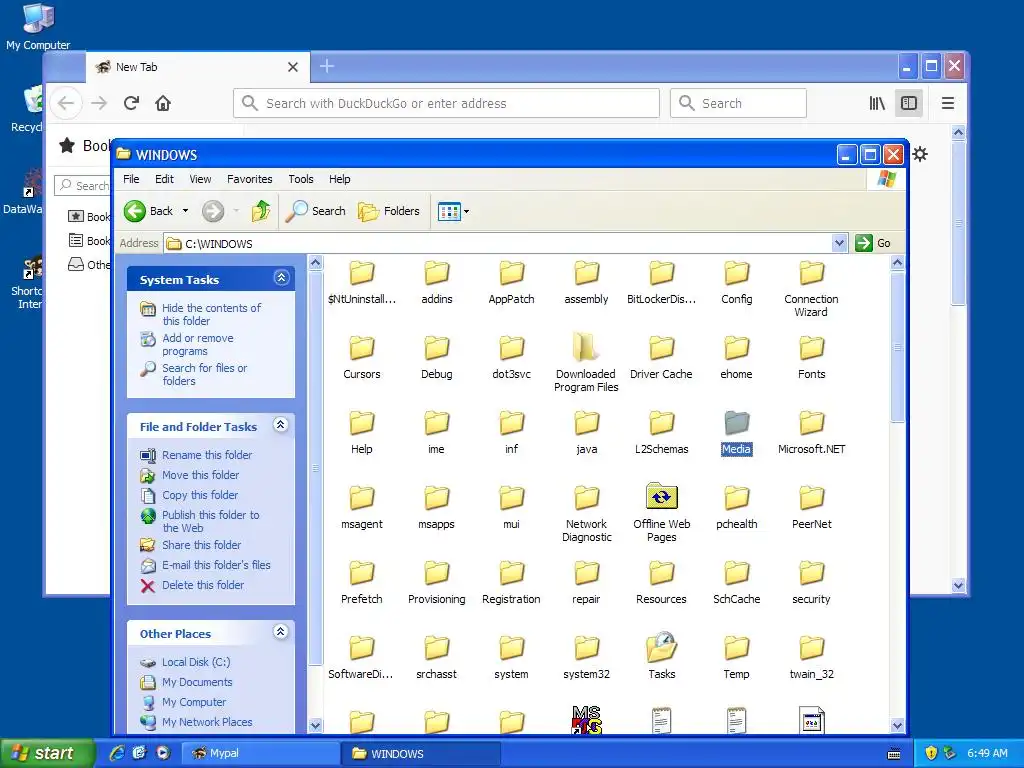The width and height of the screenshot is (1024, 768).
Task: Open the Library icon in Mypal toolbar
Action: coord(876,103)
